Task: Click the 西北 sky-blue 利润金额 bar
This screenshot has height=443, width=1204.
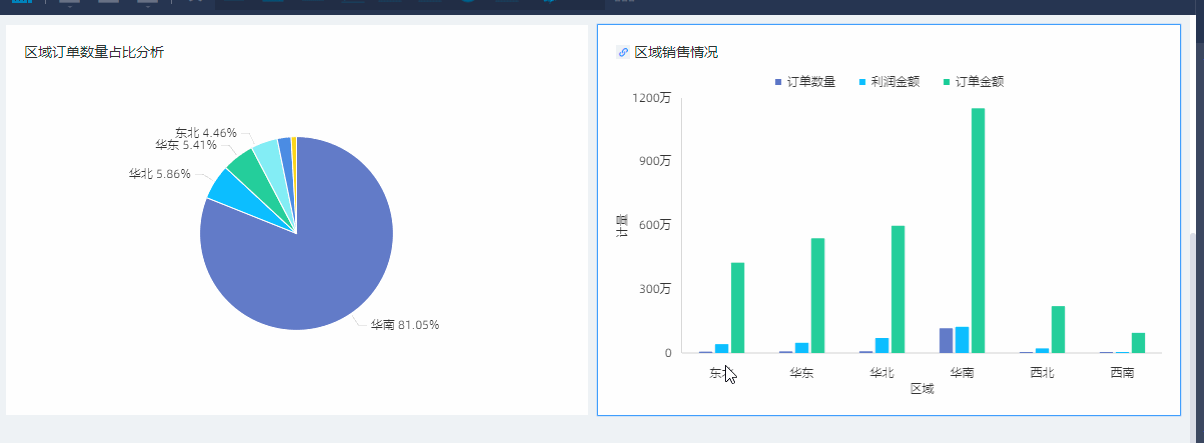Action: pyautogui.click(x=1042, y=350)
